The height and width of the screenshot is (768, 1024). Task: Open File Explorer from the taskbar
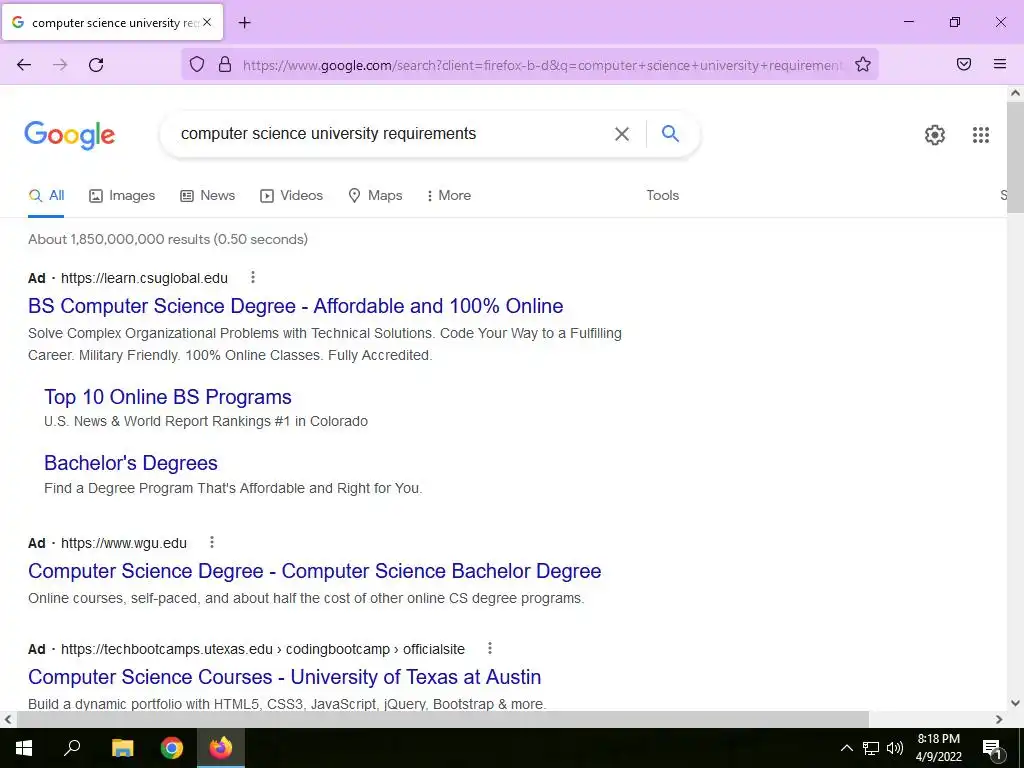point(122,748)
